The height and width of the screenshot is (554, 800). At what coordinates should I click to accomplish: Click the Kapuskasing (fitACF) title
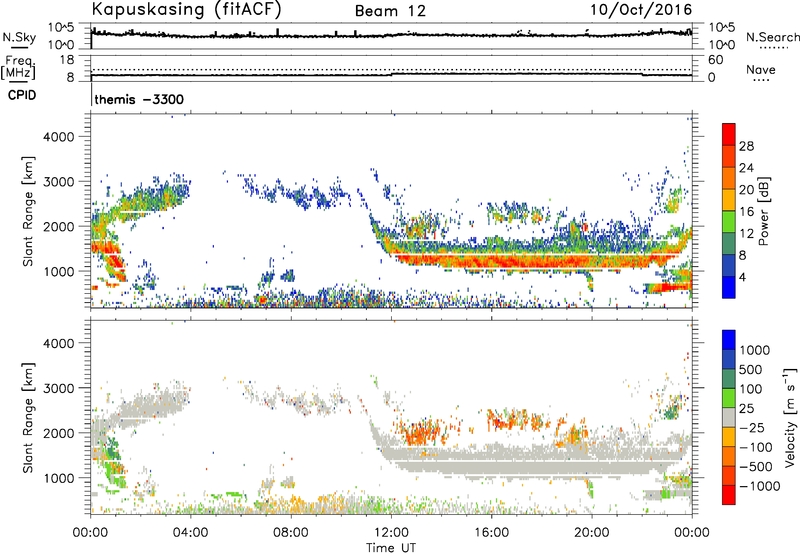(186, 9)
